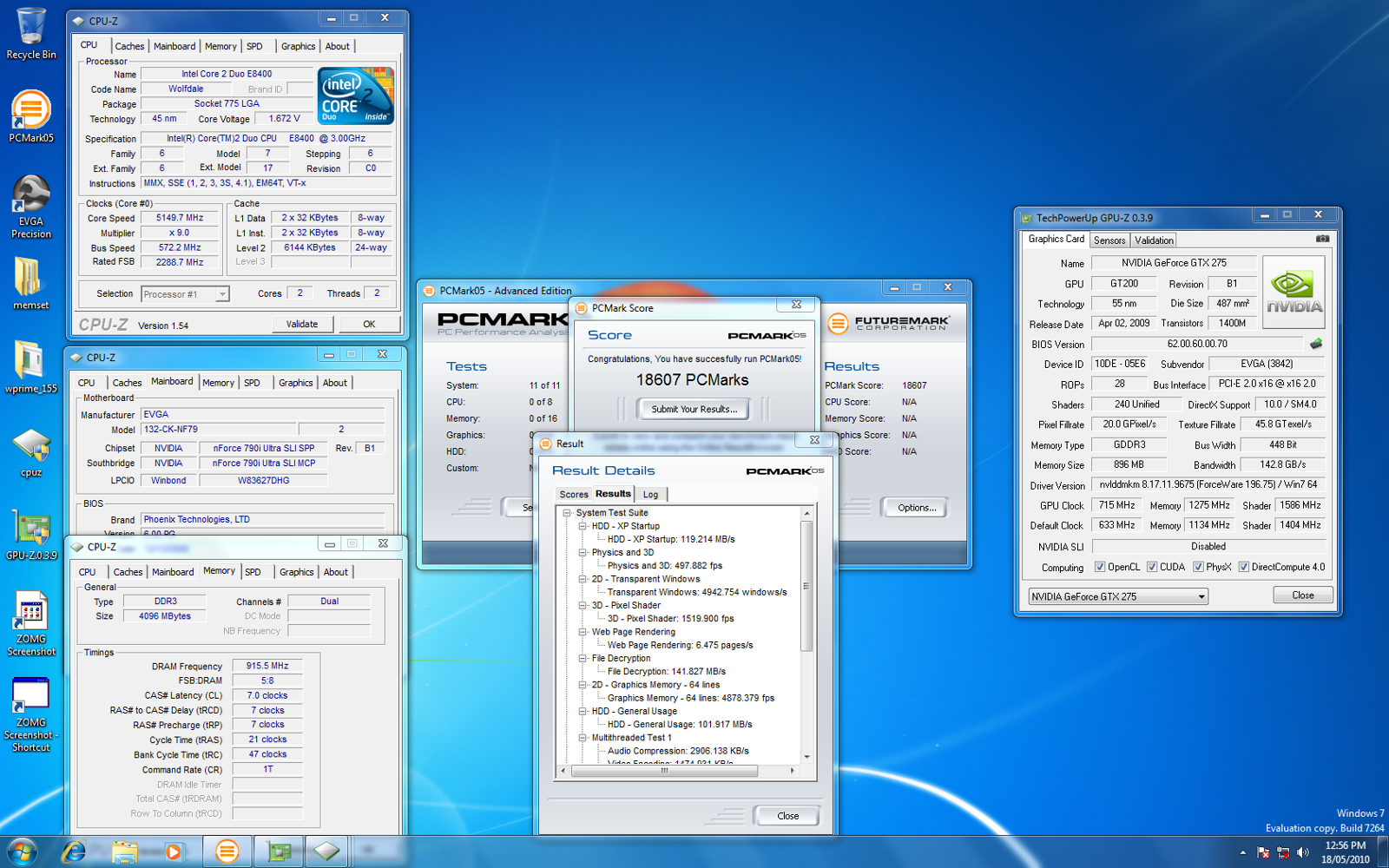The image size is (1389, 868).
Task: Click the Options... button in PCMark05
Action: point(916,508)
